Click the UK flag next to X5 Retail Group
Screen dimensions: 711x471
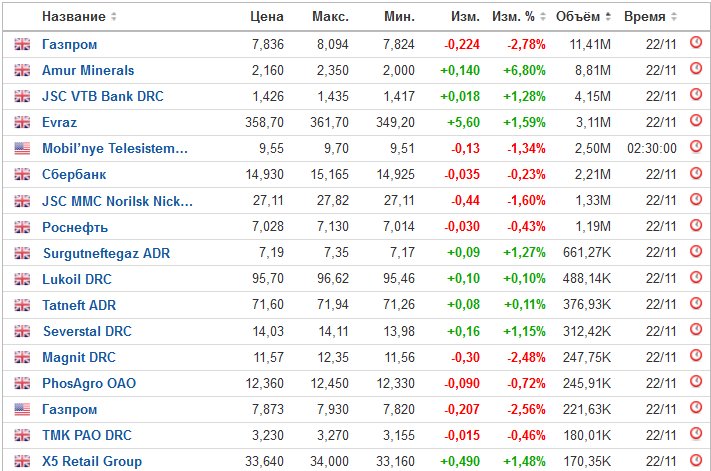click(22, 461)
